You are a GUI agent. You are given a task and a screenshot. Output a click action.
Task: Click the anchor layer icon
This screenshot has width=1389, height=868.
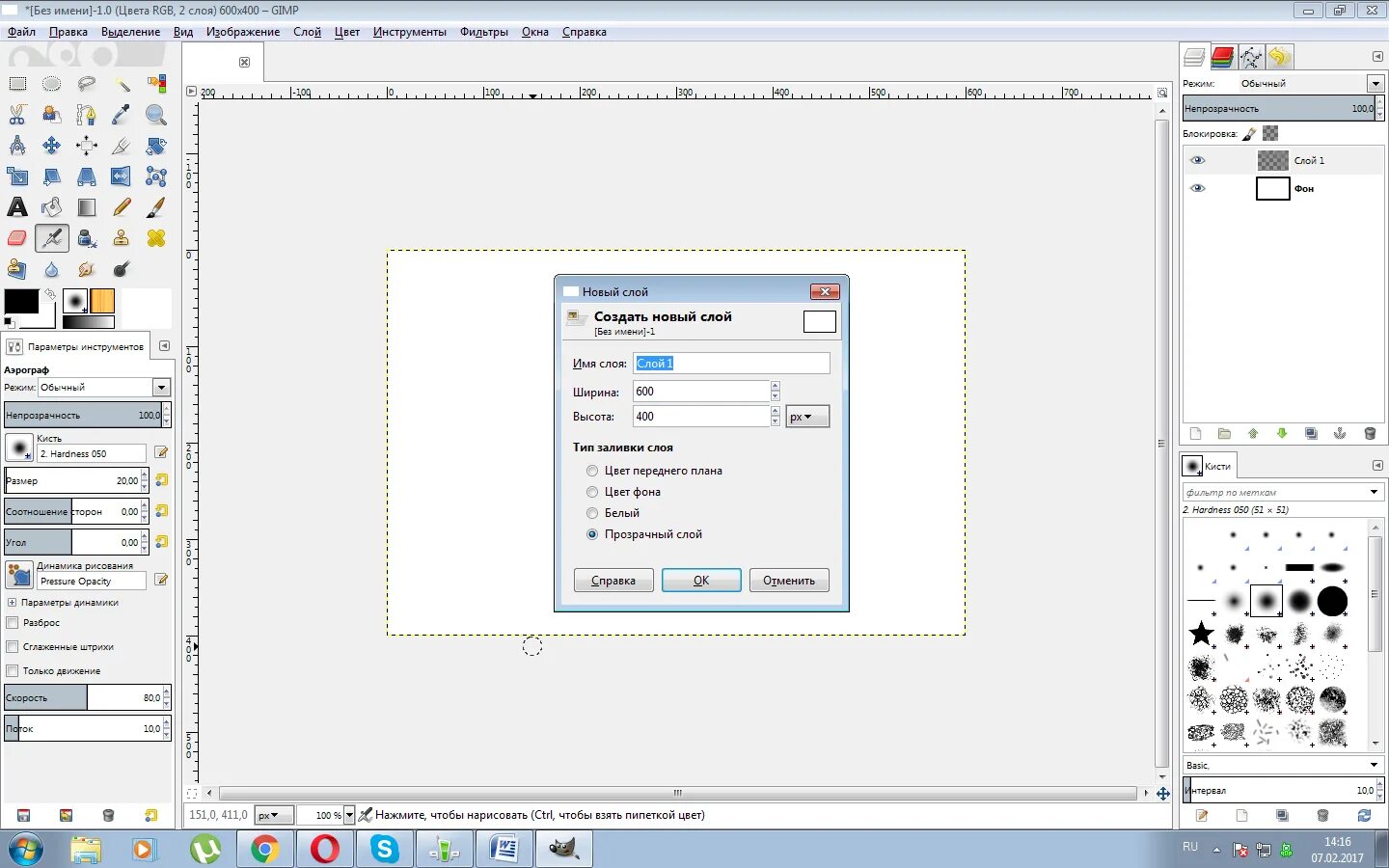pyautogui.click(x=1340, y=434)
